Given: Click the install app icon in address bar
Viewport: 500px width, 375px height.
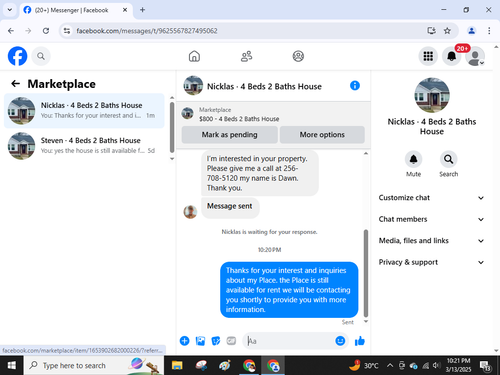Looking at the screenshot, I should tap(431, 31).
